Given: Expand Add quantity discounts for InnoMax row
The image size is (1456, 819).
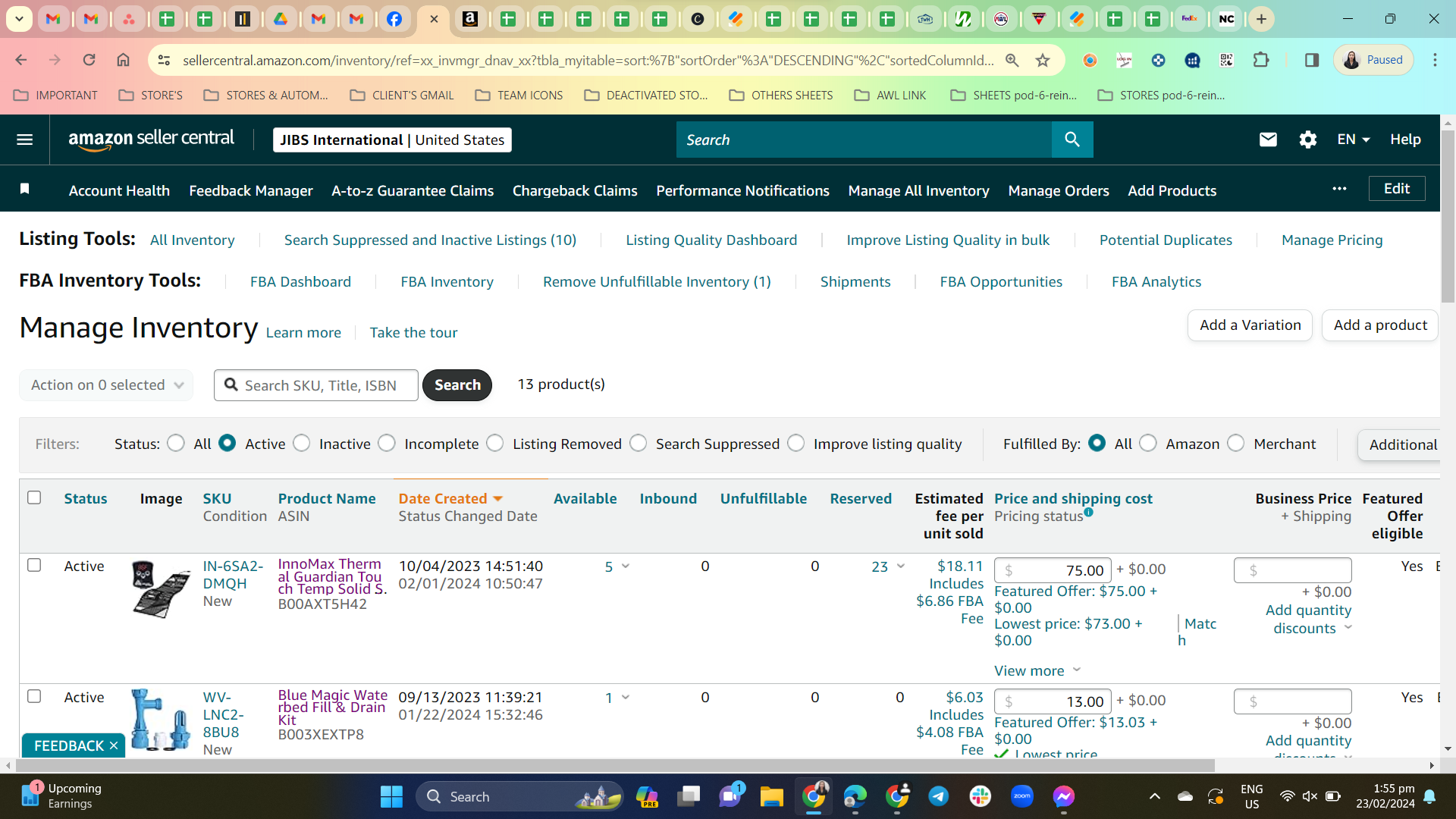Looking at the screenshot, I should pyautogui.click(x=1309, y=619).
